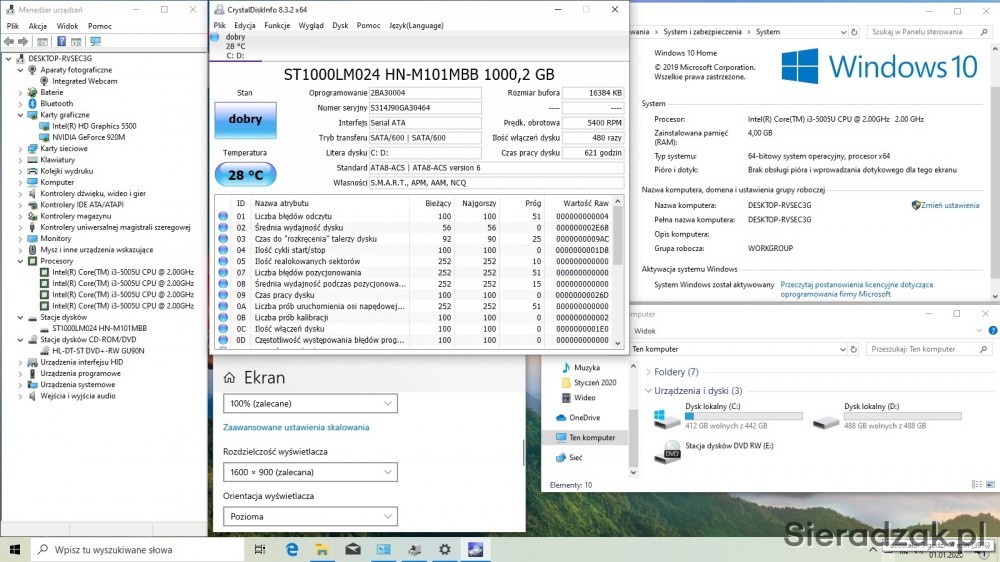Click Szukaj w Panelu sterowania search field
Image resolution: width=1000 pixels, height=562 pixels.
point(929,32)
